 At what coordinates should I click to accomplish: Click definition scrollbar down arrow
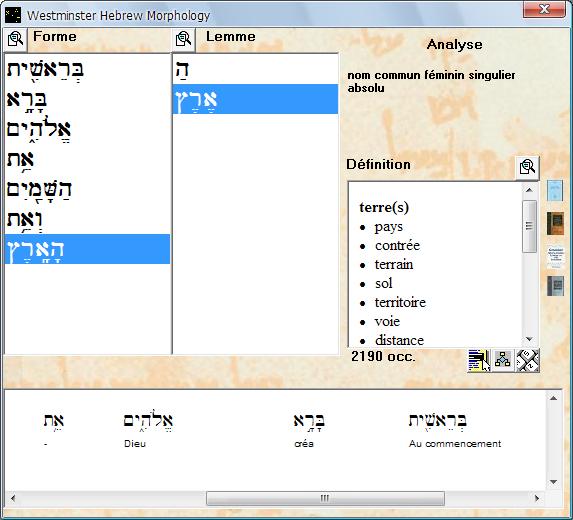[x=529, y=339]
